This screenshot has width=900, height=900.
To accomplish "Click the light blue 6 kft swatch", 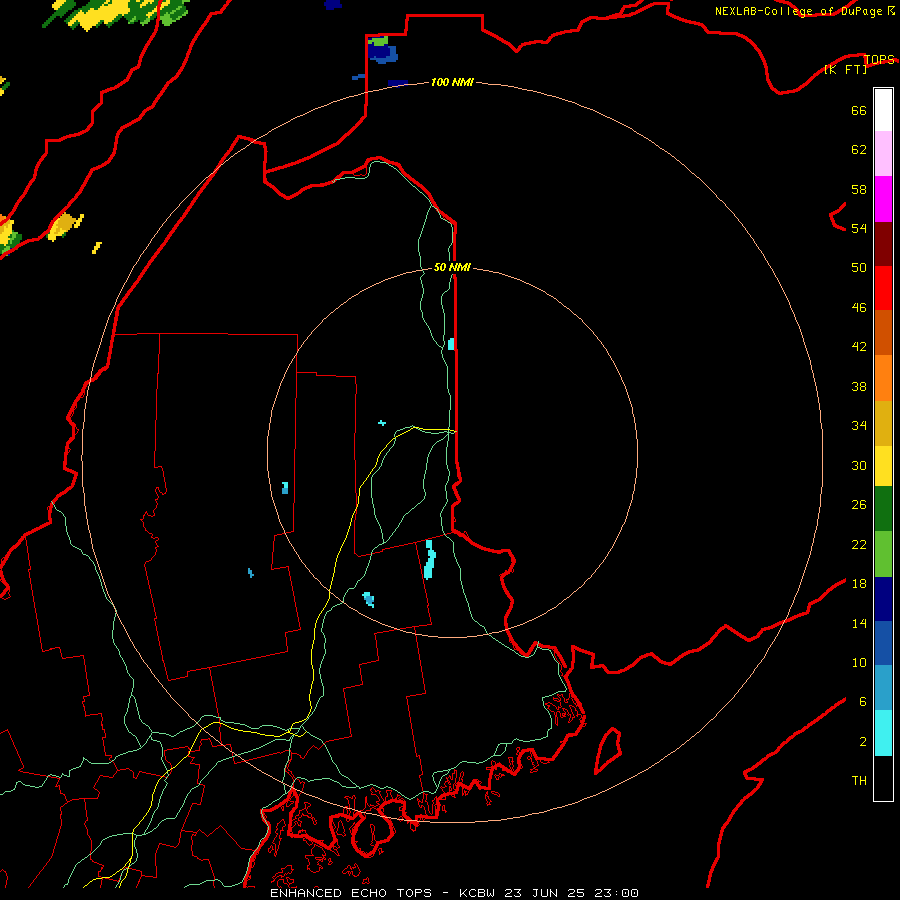I will point(883,688).
